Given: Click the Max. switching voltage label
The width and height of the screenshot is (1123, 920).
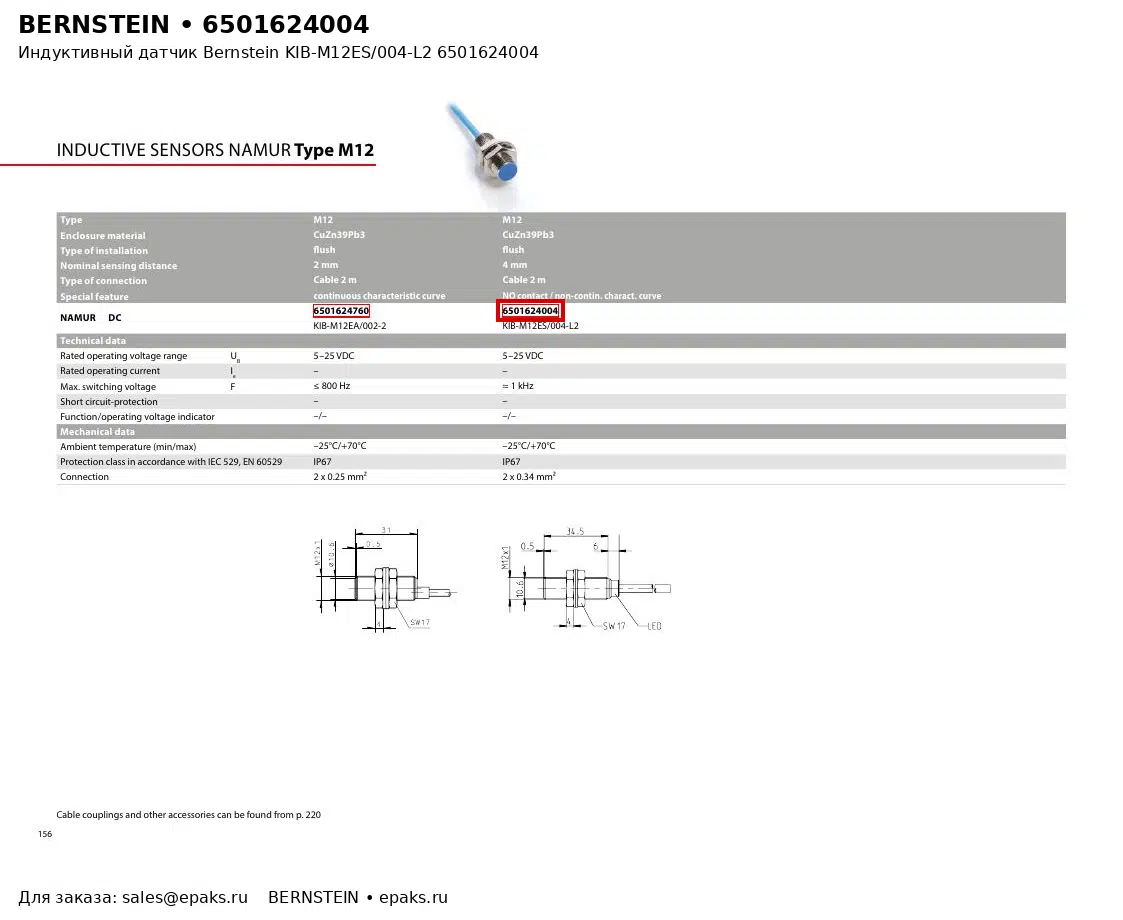Looking at the screenshot, I should click(x=107, y=387).
